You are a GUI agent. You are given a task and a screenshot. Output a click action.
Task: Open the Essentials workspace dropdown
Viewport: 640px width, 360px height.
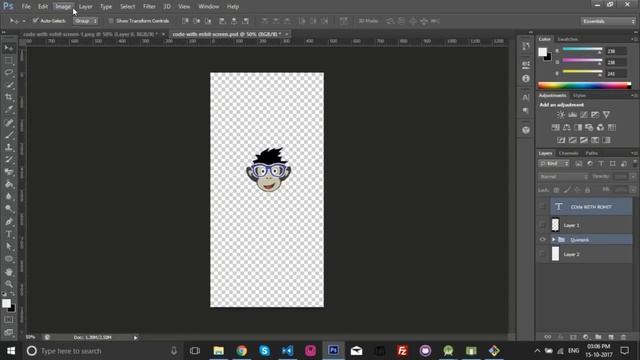point(608,21)
